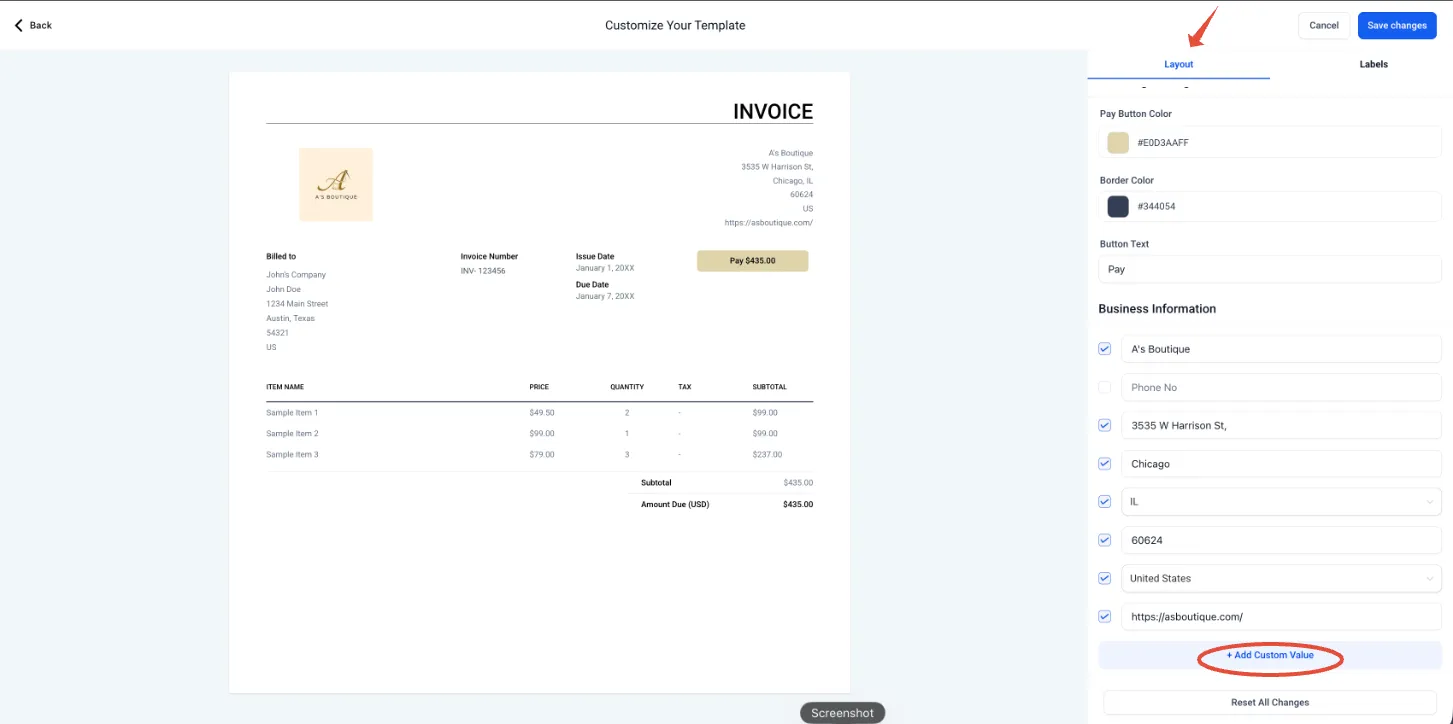The height and width of the screenshot is (724, 1453).
Task: Add a custom value field
Action: pyautogui.click(x=1270, y=655)
